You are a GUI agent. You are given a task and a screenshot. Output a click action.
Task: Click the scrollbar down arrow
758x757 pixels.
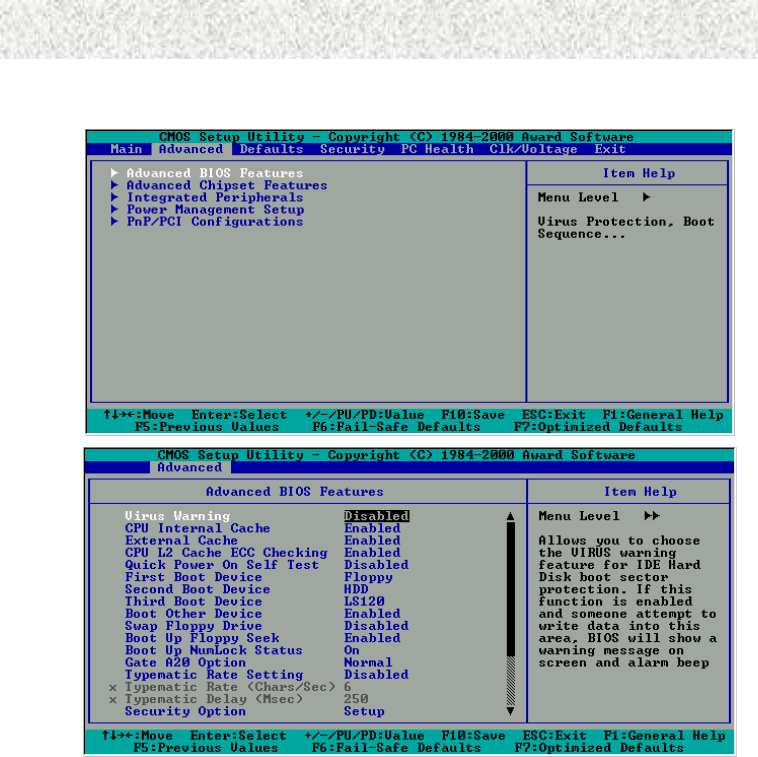510,711
